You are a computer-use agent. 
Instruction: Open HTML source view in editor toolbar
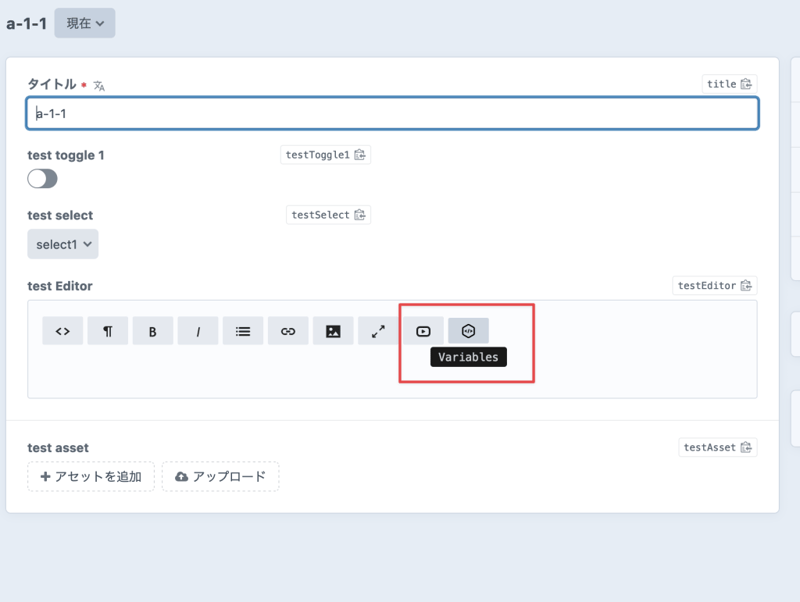pos(62,331)
